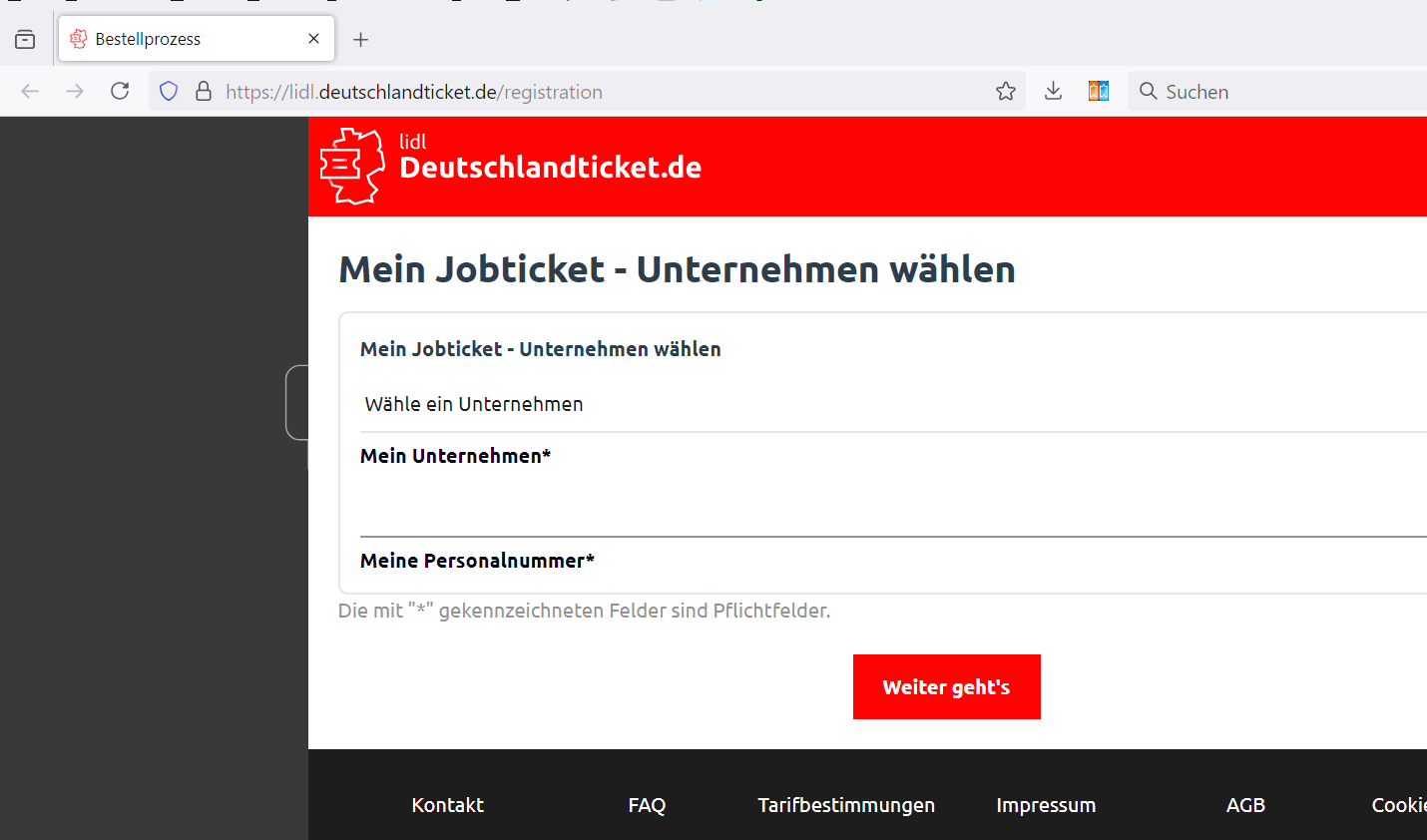Open the Impressum footer link
The width and height of the screenshot is (1427, 840).
tap(1046, 805)
